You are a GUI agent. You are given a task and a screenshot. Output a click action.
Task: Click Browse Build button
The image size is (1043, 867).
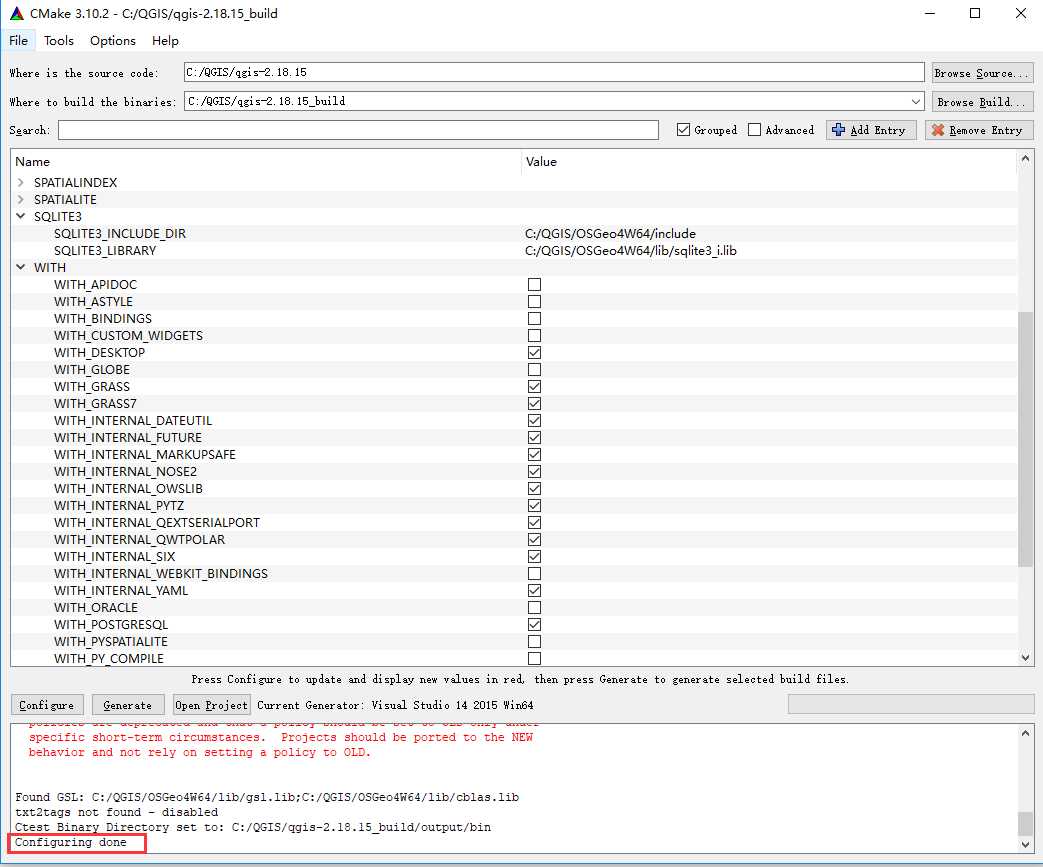982,102
